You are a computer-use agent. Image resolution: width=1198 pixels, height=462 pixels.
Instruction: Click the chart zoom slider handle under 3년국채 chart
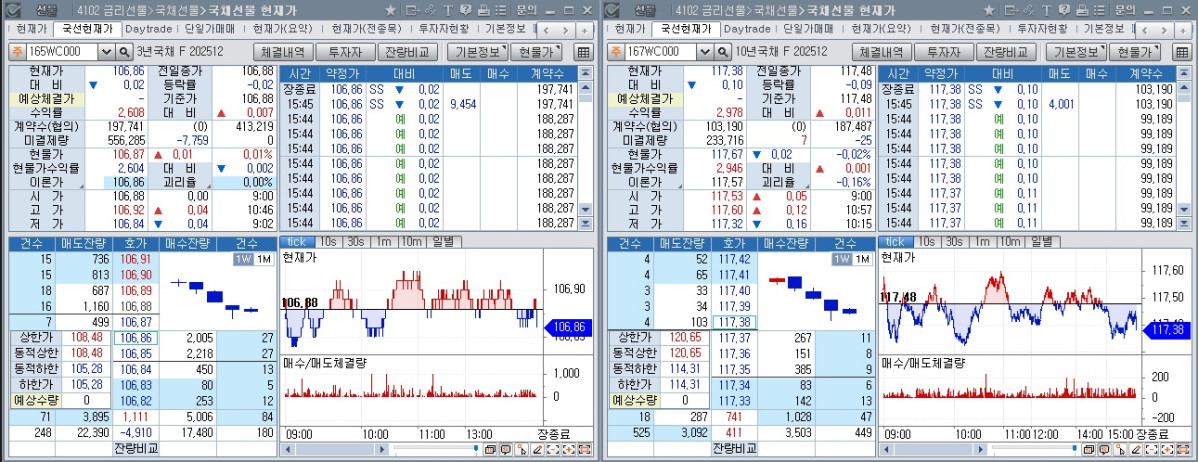476,448
